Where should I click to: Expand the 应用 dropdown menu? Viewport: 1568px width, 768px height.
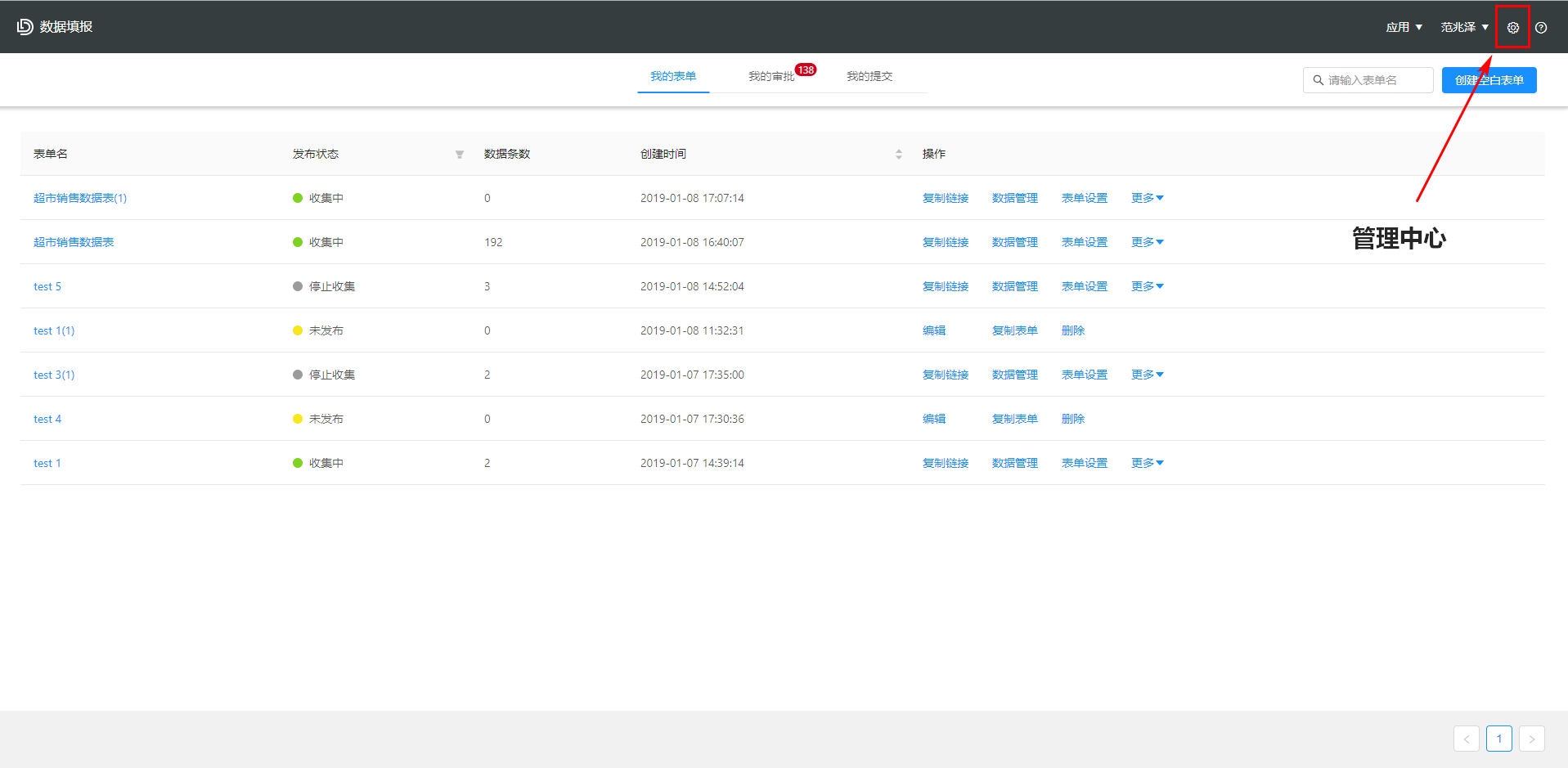(x=1404, y=27)
